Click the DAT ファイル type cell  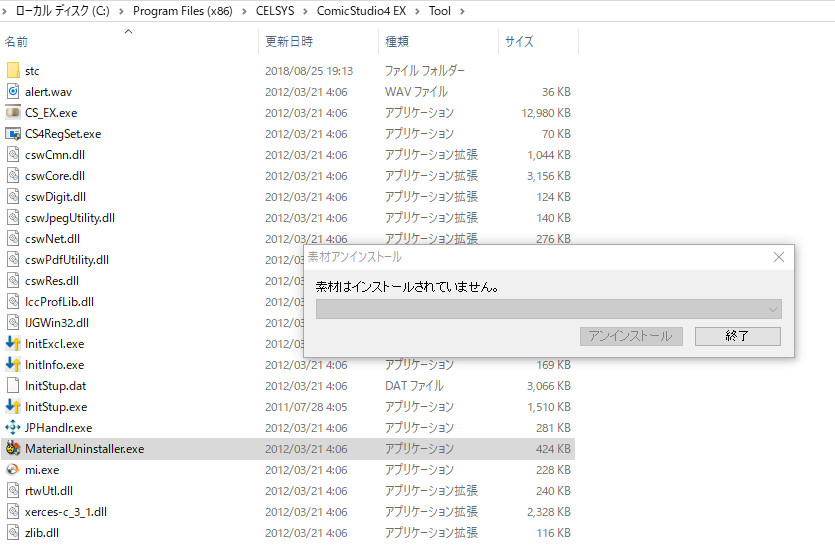point(414,385)
